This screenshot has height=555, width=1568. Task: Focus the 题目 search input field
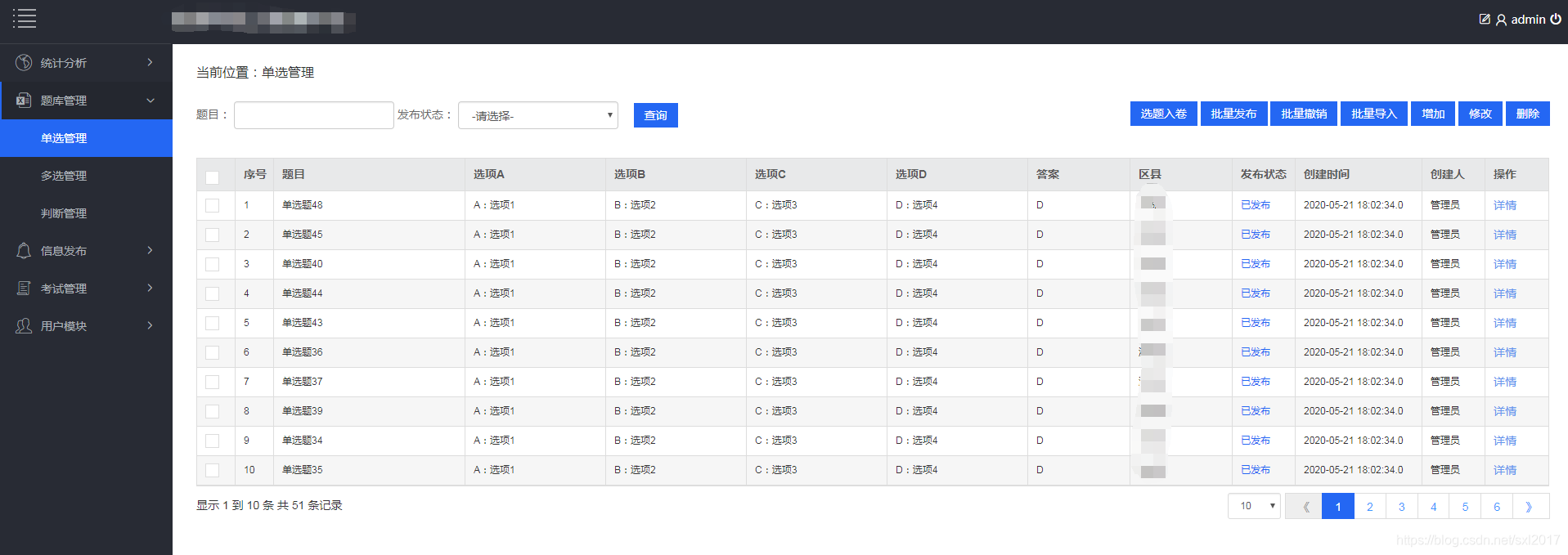click(x=314, y=115)
